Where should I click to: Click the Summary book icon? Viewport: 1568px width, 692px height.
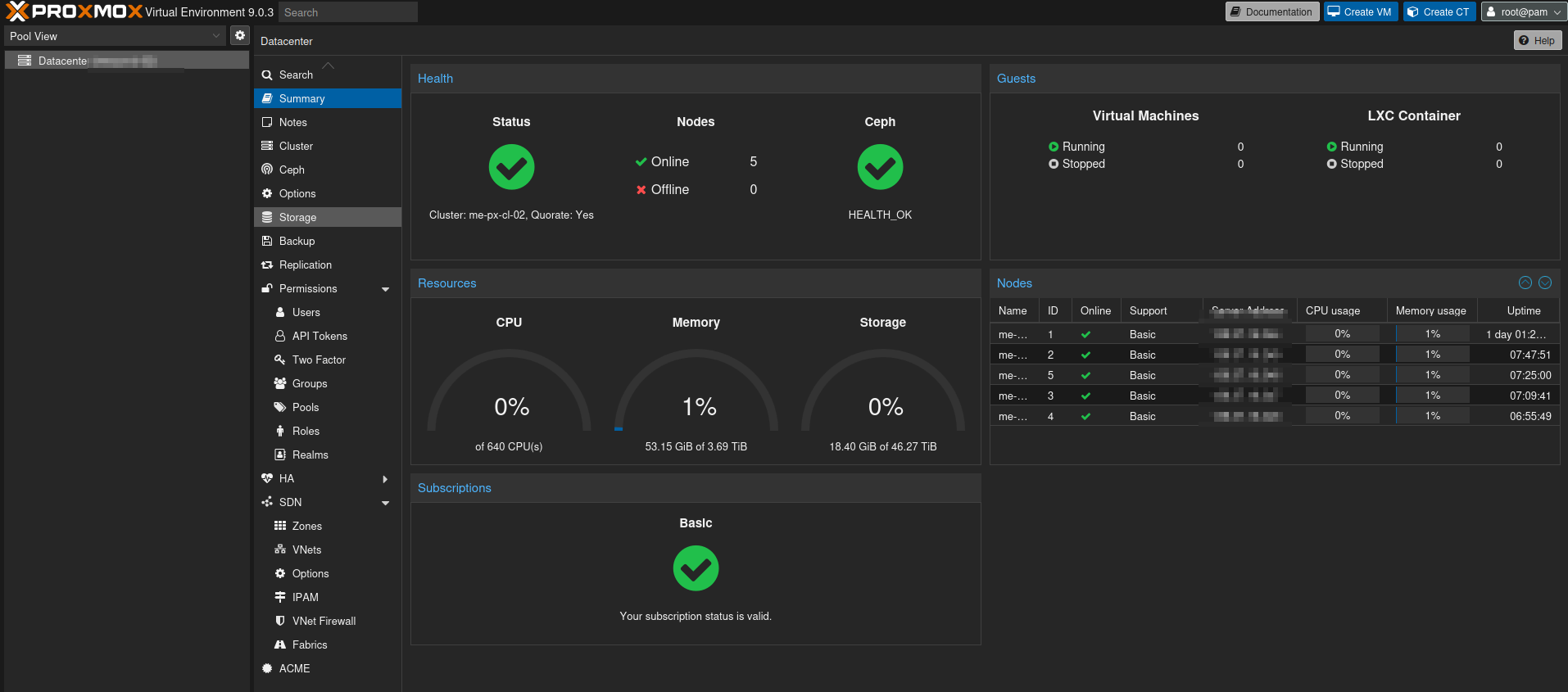pos(267,98)
